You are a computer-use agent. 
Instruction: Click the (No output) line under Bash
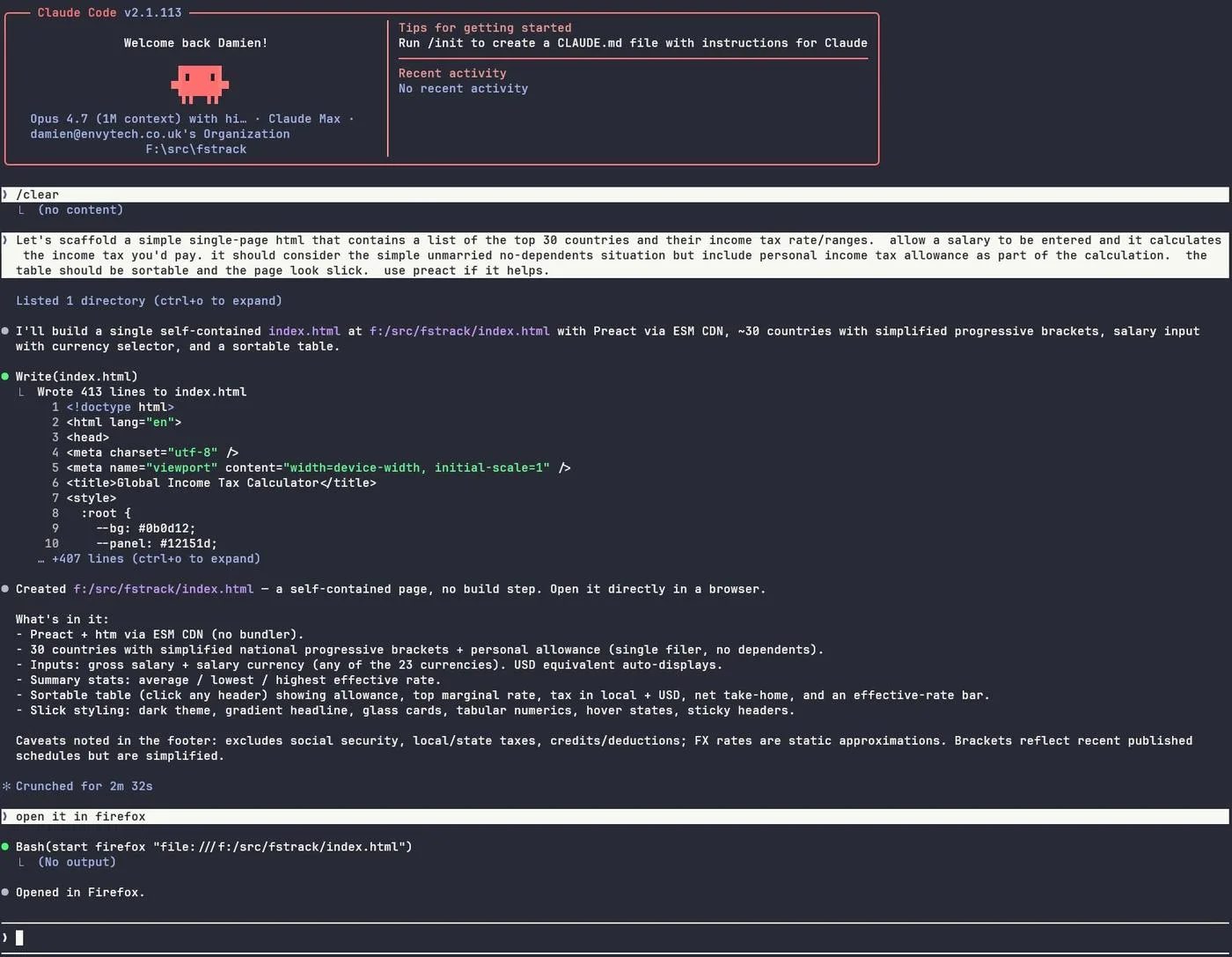(77, 862)
